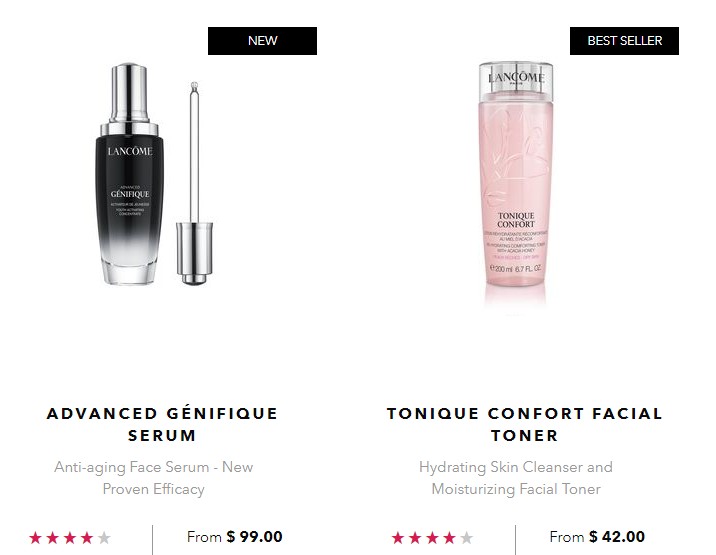Screen dimensions: 716x555
Task: Click first star of the toner rating
Action: click(398, 538)
